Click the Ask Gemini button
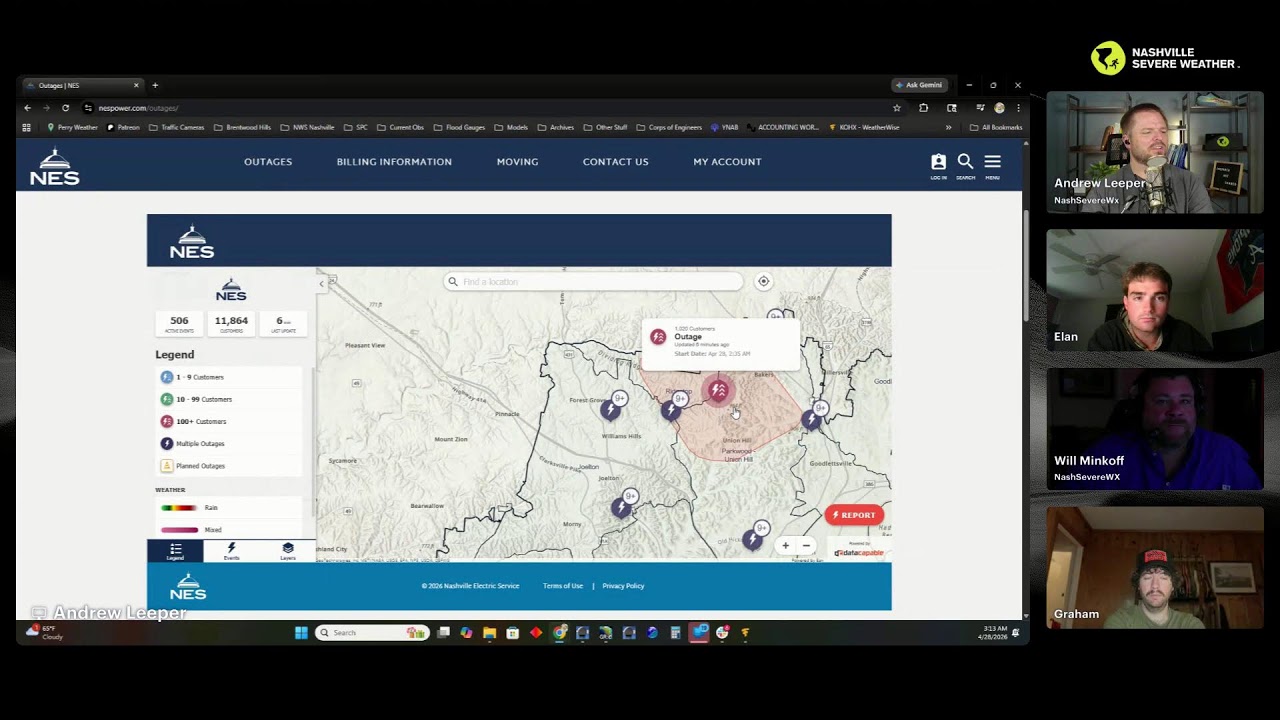The image size is (1280, 720). coord(919,85)
